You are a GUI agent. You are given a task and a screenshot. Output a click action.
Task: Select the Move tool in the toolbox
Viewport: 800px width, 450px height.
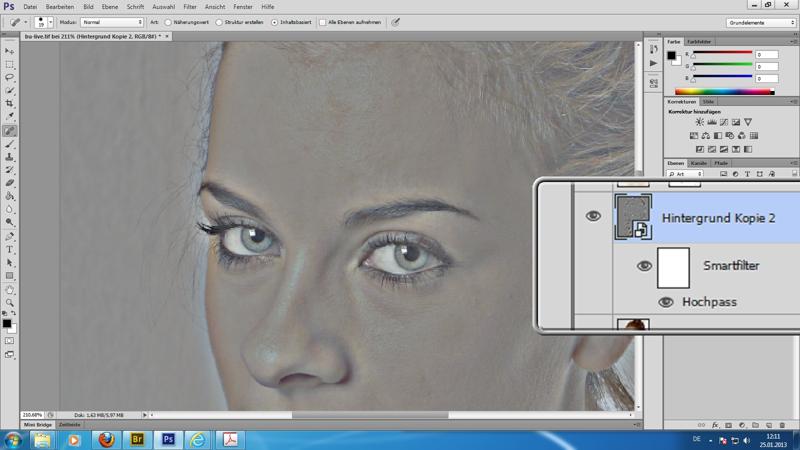10,51
